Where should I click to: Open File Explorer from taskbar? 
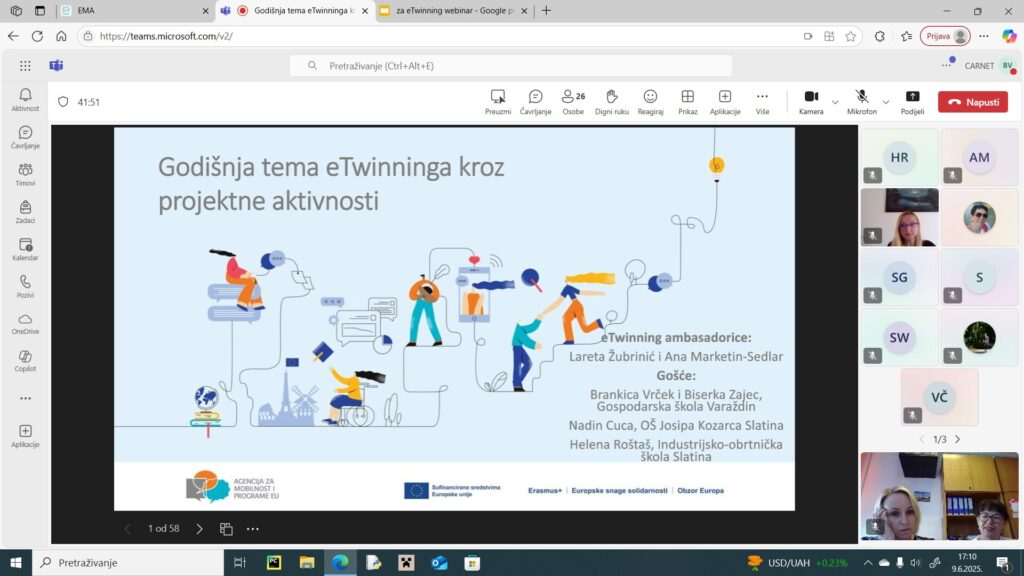[x=306, y=562]
